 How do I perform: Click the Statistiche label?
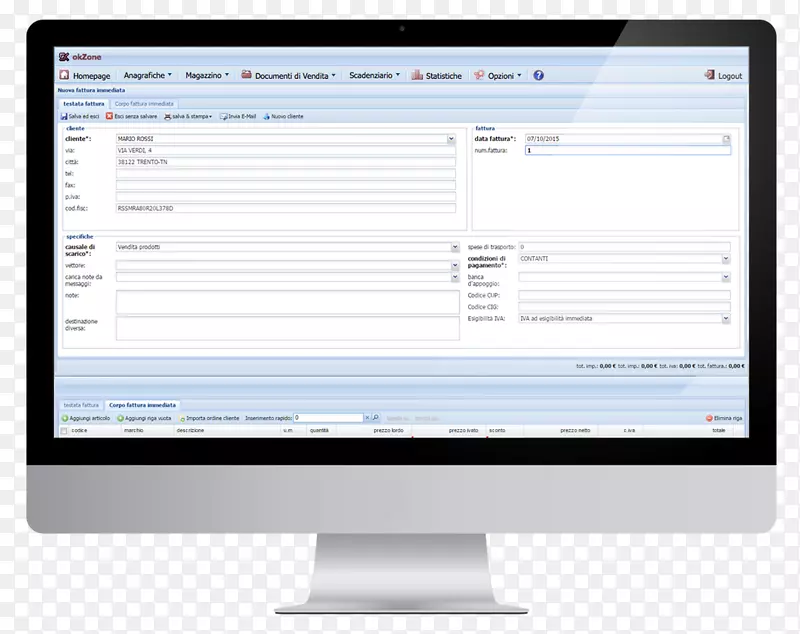click(x=443, y=75)
